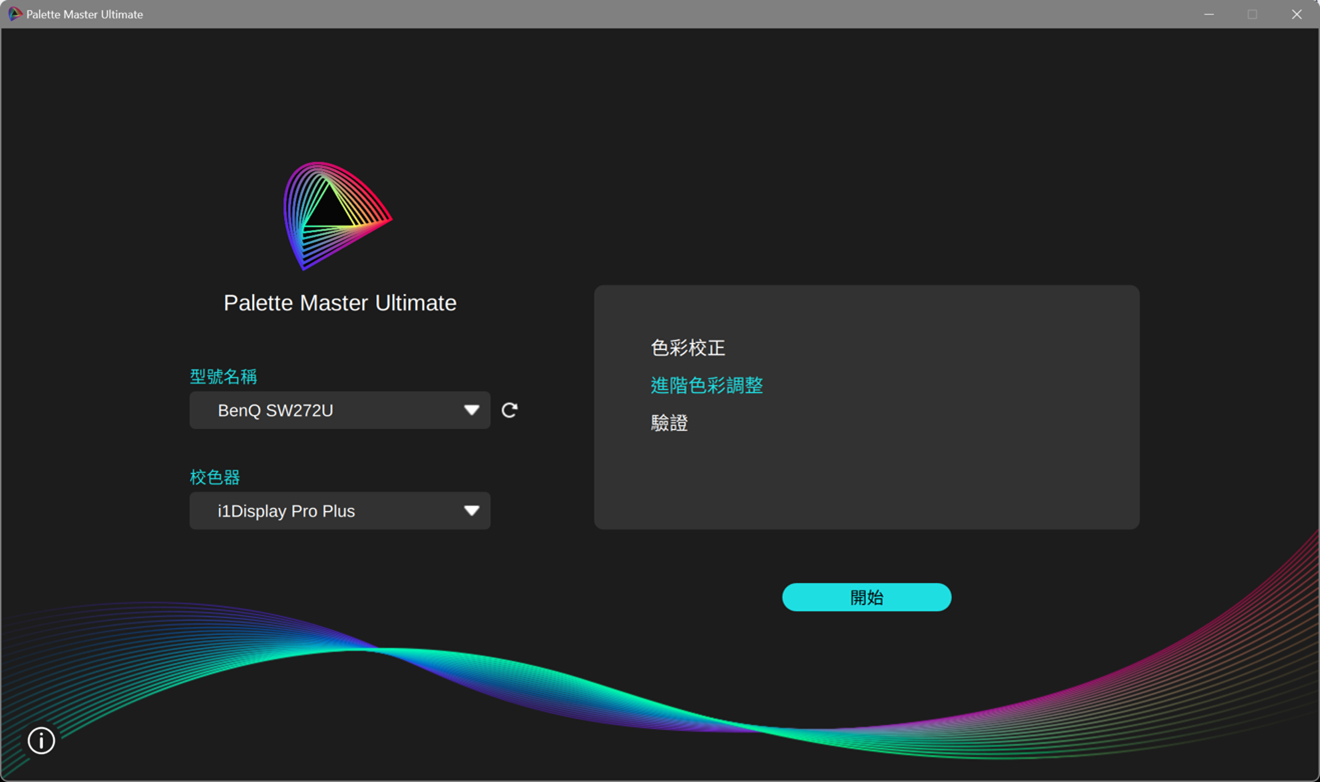
Task: Click the 型號名稱 label
Action: tap(223, 376)
